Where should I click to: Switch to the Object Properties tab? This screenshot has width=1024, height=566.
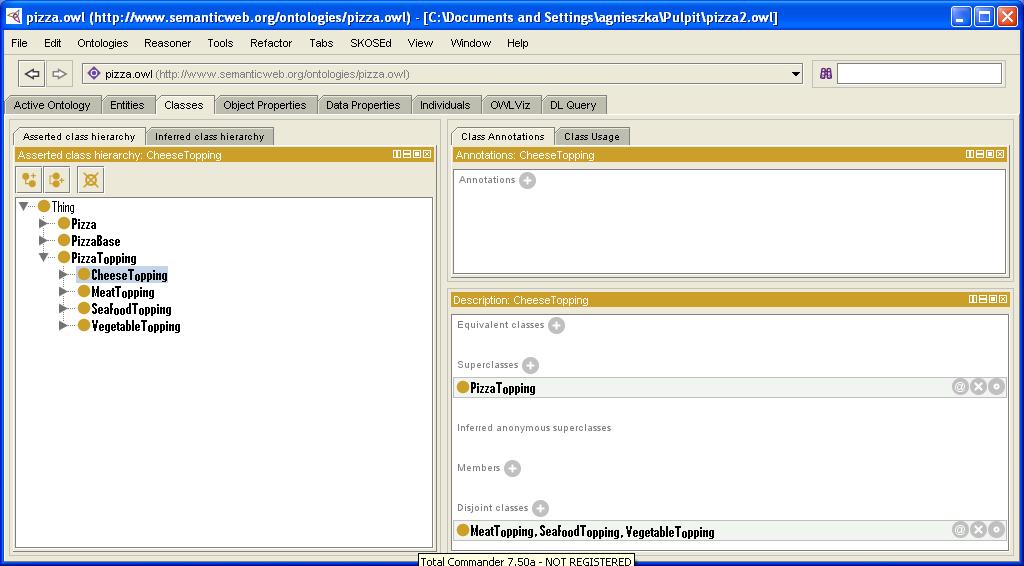tap(264, 105)
